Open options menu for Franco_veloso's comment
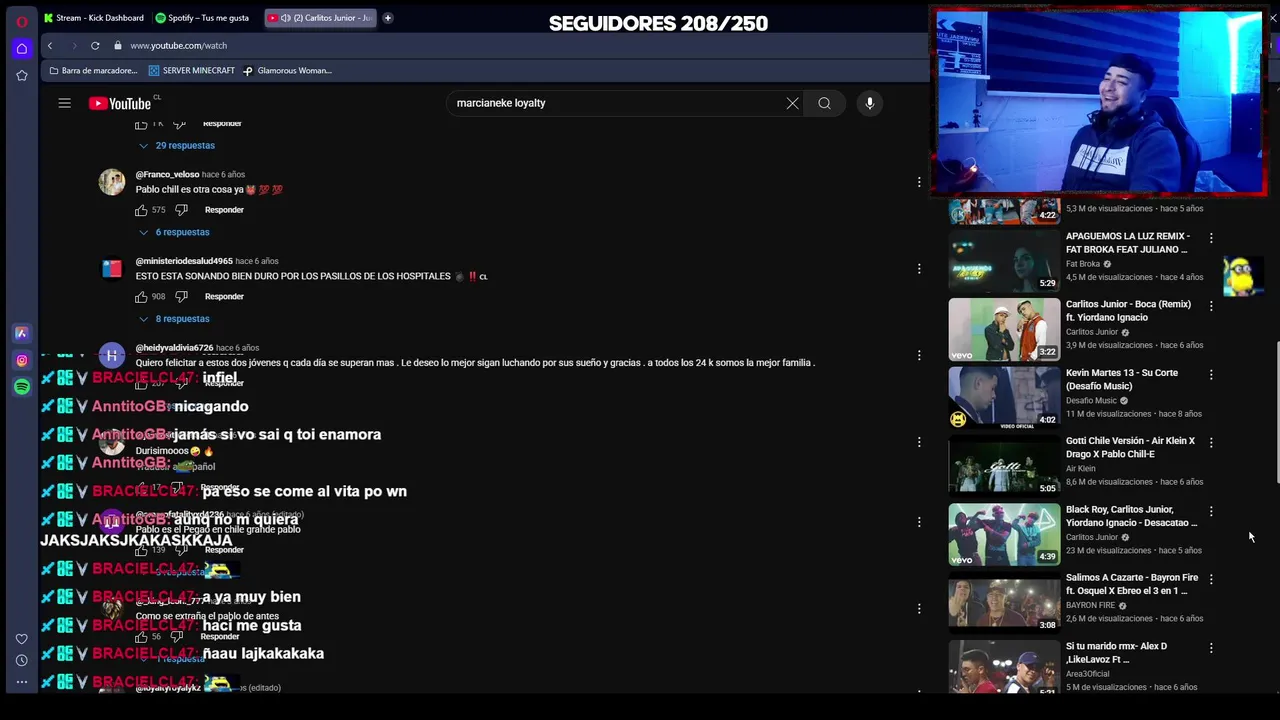 pyautogui.click(x=919, y=182)
